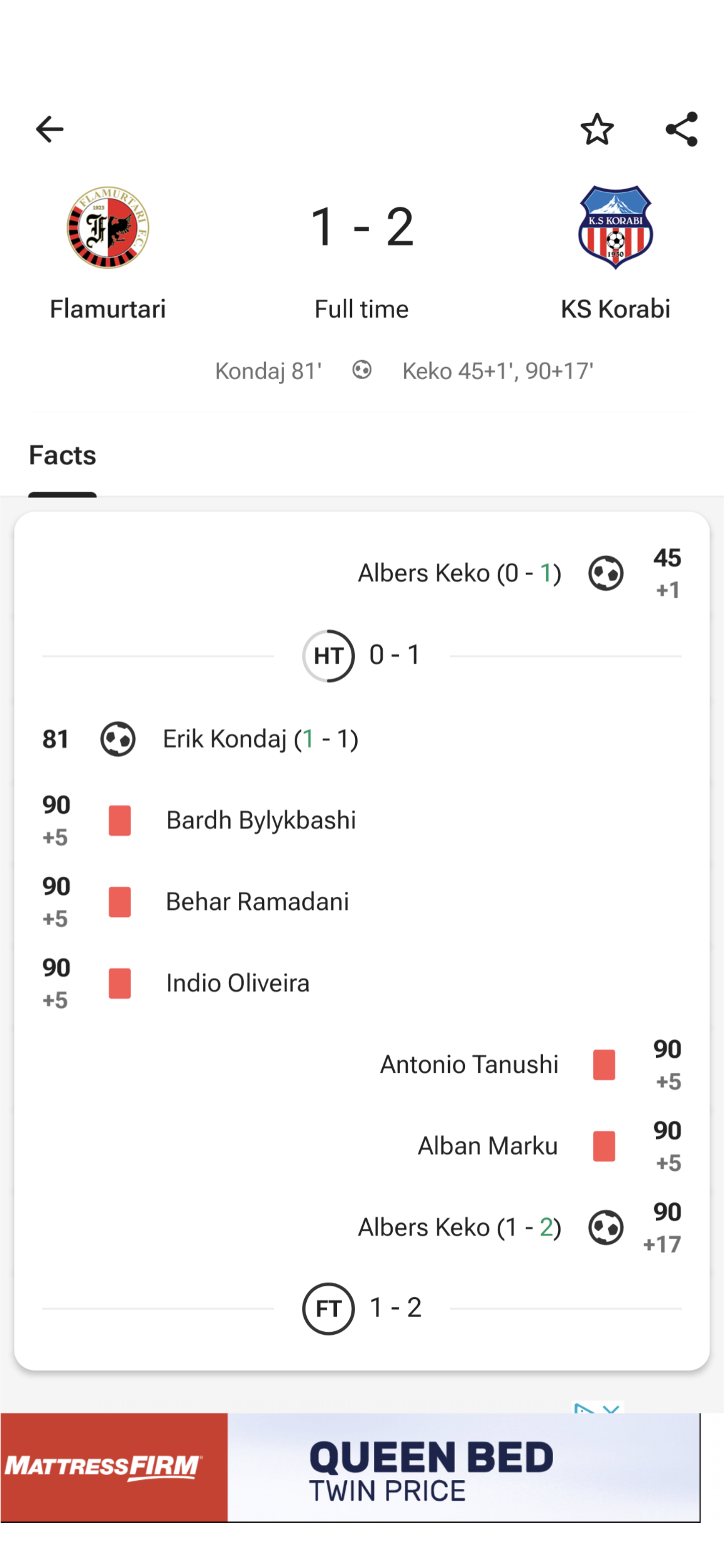724x1568 pixels.
Task: Open player Alban Marku
Action: [x=488, y=1146]
